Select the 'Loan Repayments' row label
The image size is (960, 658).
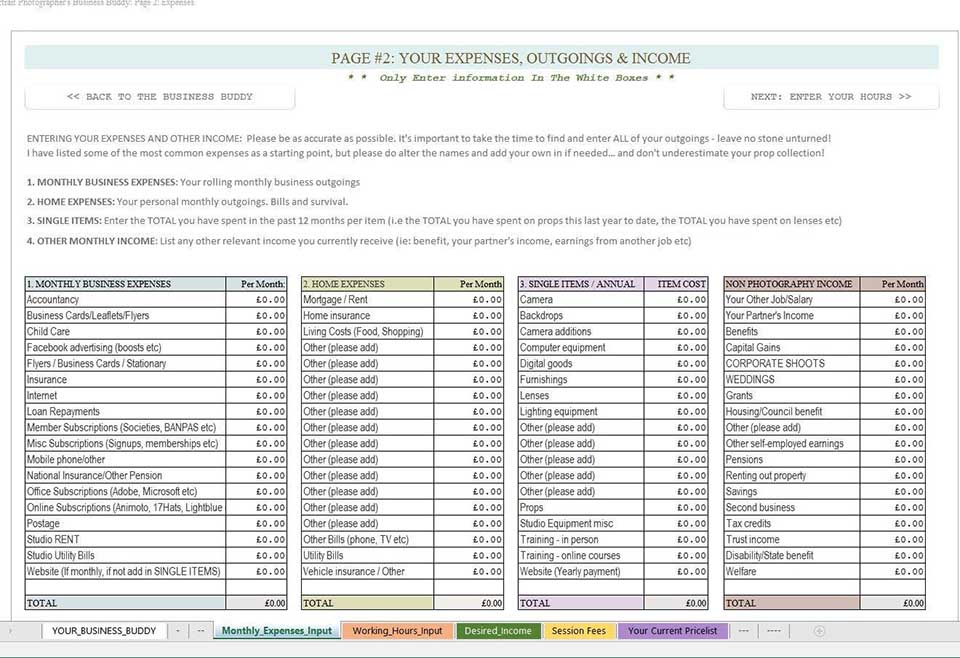63,412
